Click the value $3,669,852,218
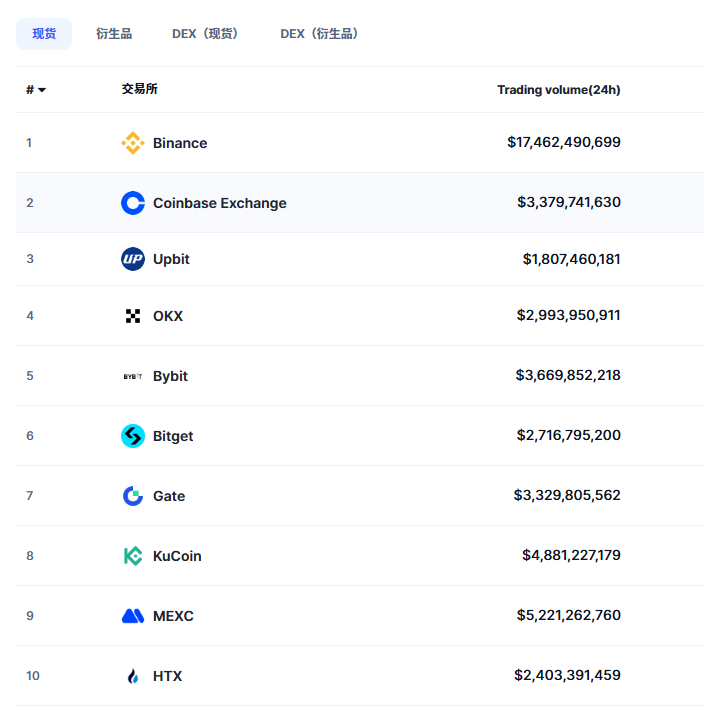Screen dimensions: 704x708 tap(568, 375)
